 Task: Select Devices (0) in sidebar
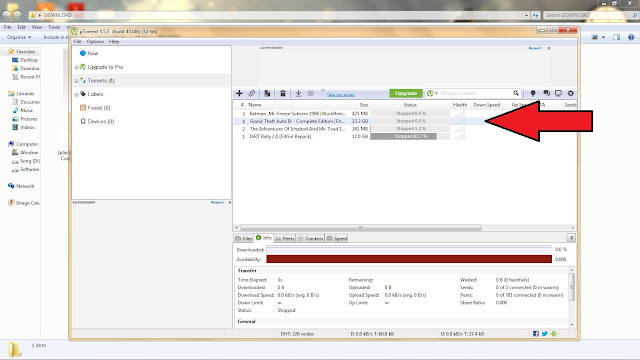pos(100,121)
